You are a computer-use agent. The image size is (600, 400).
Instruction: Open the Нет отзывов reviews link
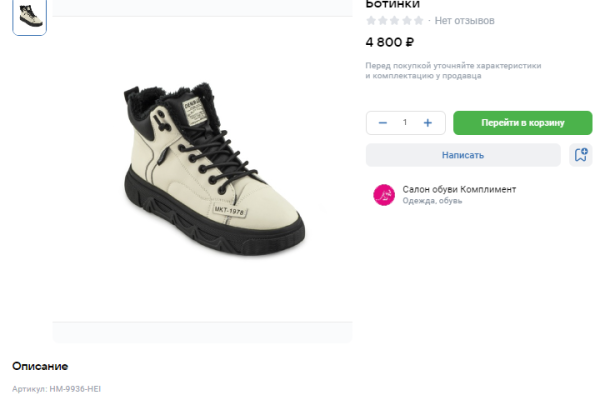tap(464, 21)
